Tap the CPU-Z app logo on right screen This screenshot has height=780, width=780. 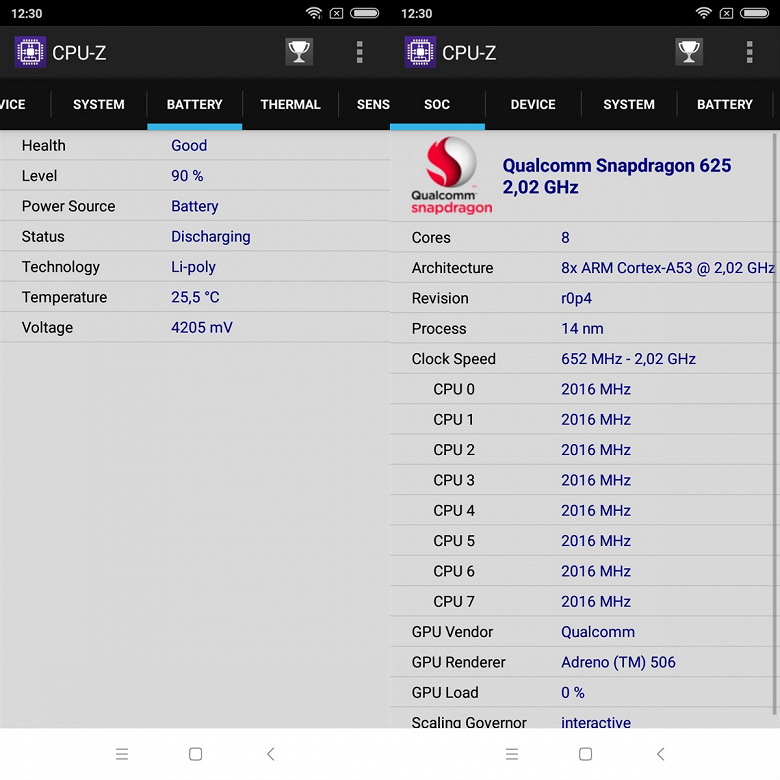420,52
